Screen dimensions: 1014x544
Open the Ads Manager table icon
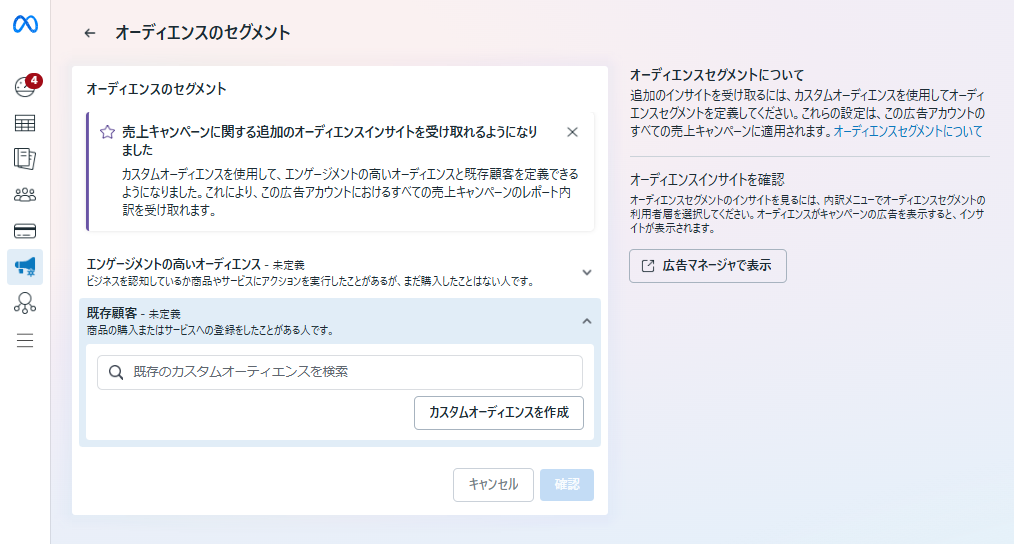25,123
